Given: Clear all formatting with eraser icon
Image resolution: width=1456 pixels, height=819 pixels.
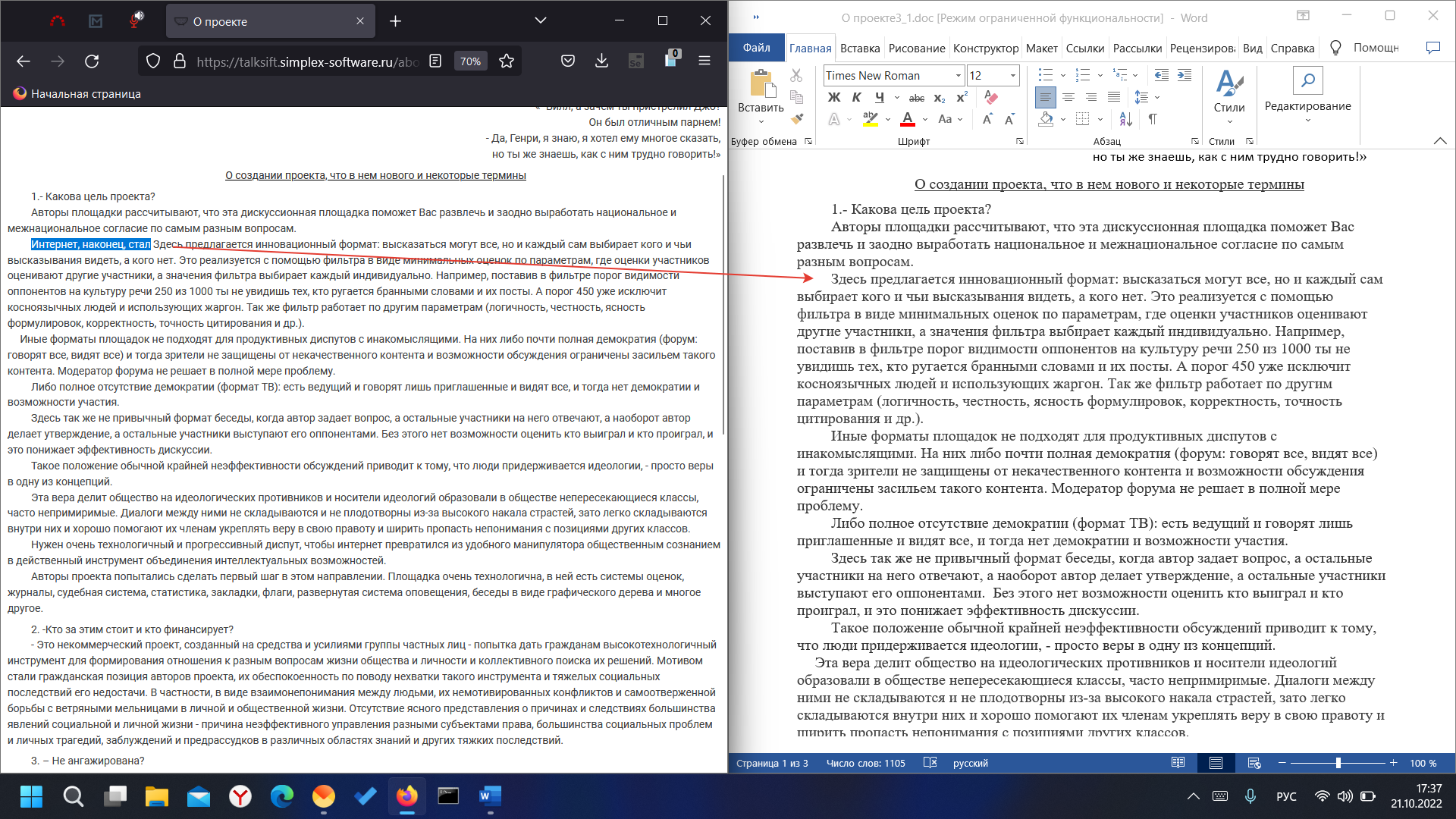Looking at the screenshot, I should pos(990,97).
